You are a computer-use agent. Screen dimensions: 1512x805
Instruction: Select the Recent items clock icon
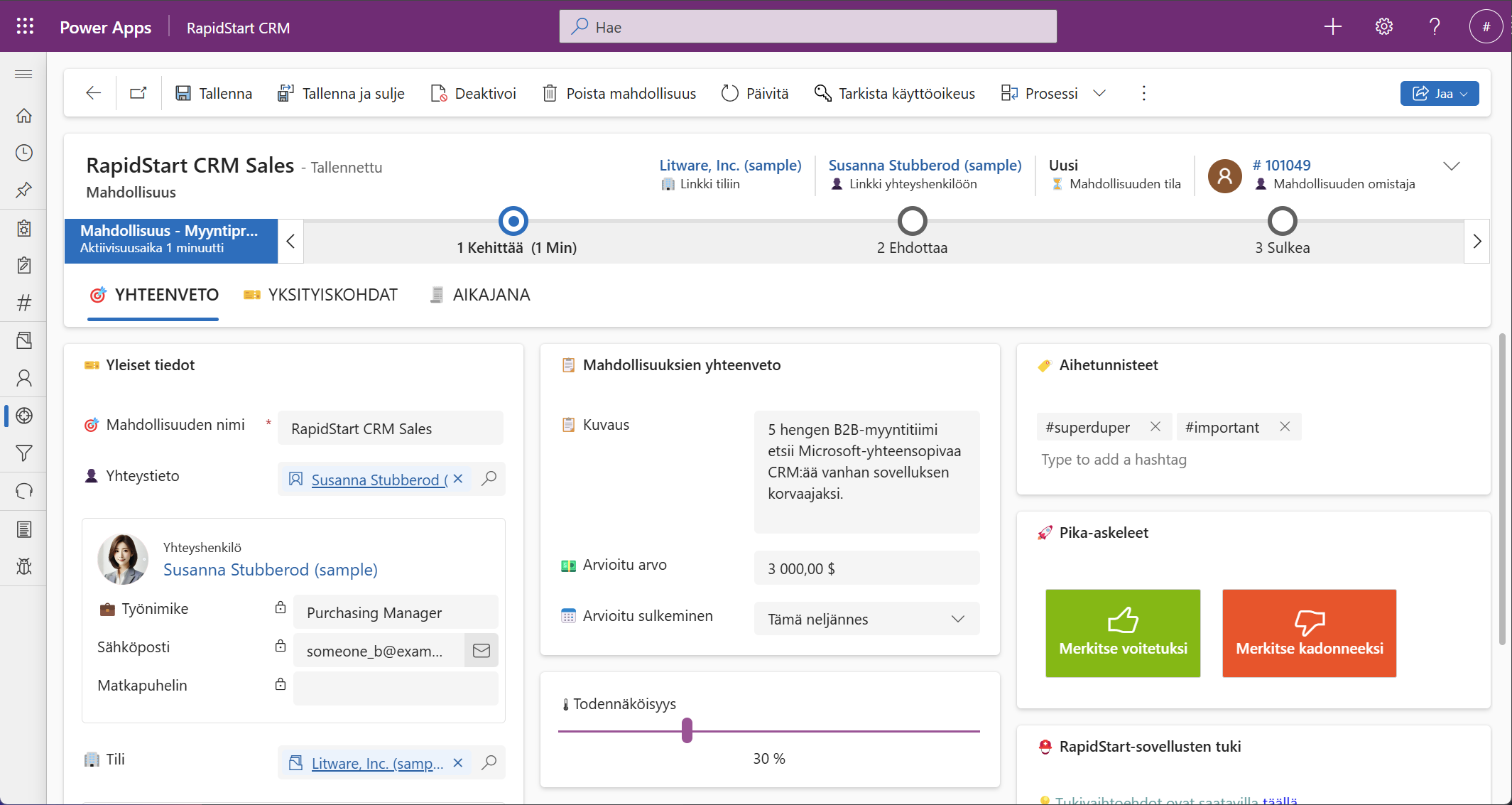pyautogui.click(x=23, y=152)
